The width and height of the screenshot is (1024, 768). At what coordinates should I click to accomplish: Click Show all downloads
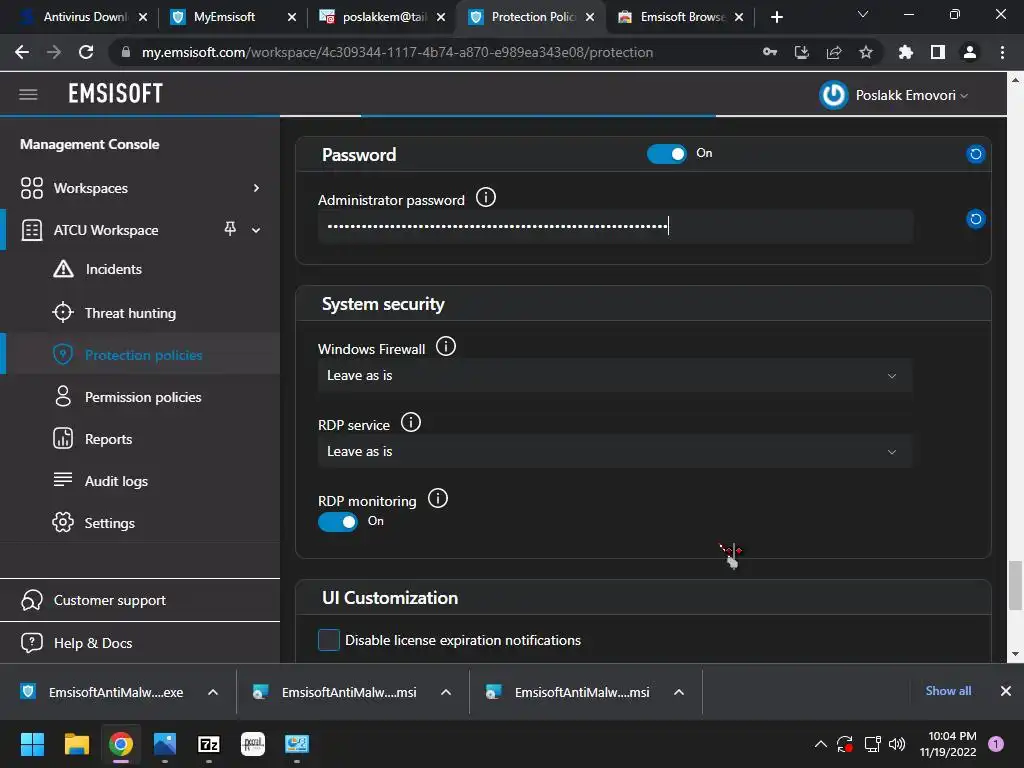948,691
